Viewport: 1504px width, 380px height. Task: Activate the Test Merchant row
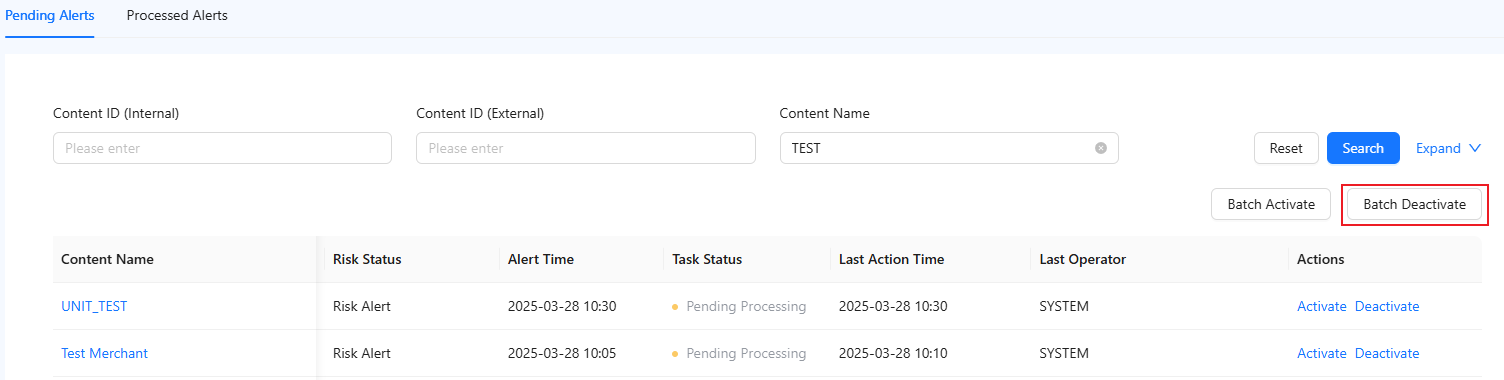pos(1322,353)
